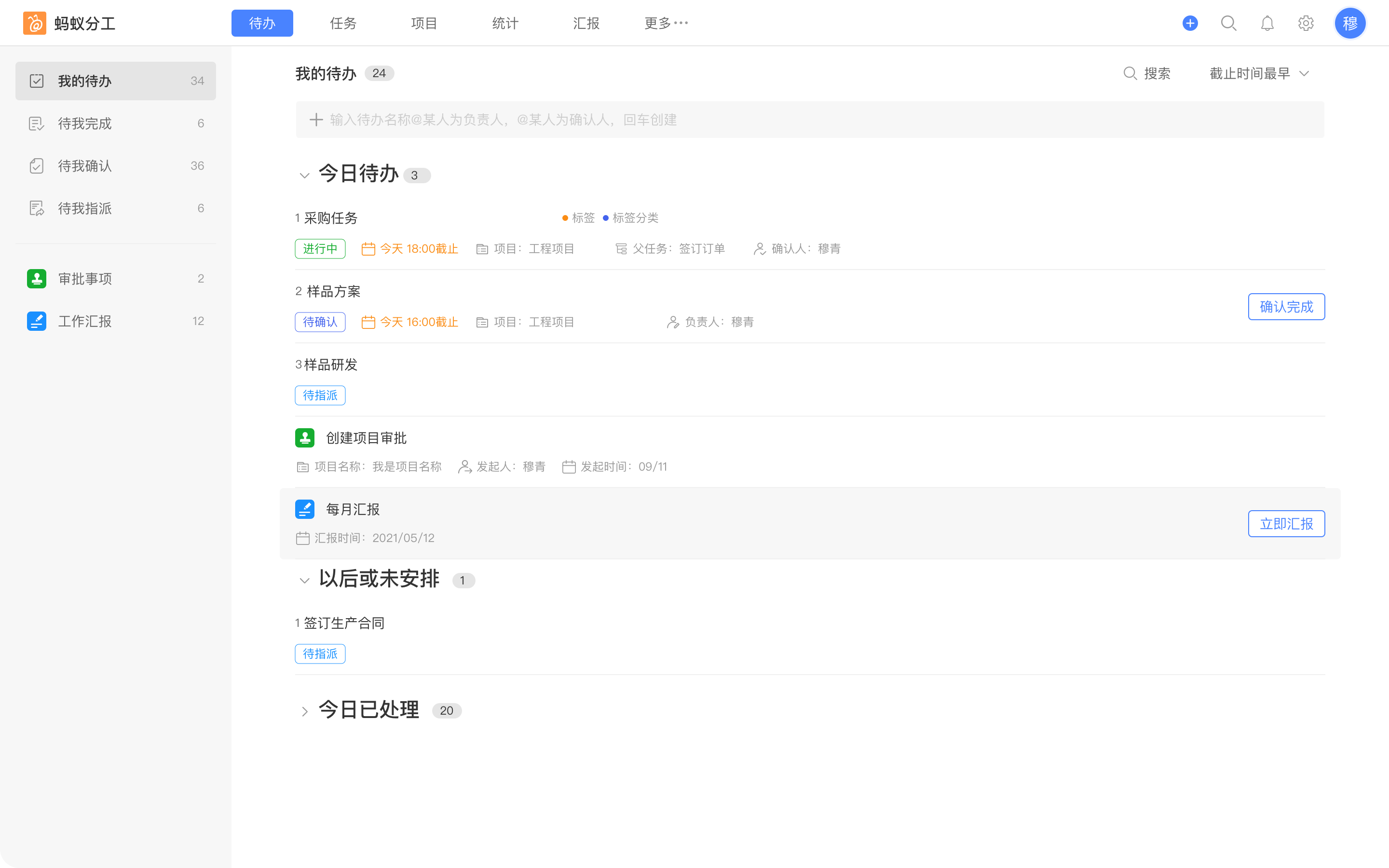Open 采购任务 task title
Screen dimensions: 1389x868
pos(330,218)
